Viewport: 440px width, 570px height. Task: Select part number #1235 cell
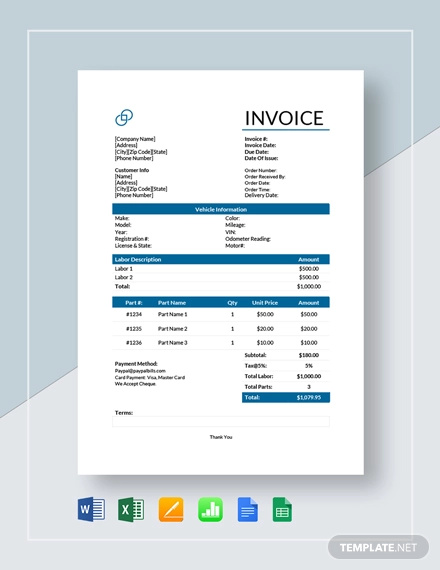click(134, 329)
